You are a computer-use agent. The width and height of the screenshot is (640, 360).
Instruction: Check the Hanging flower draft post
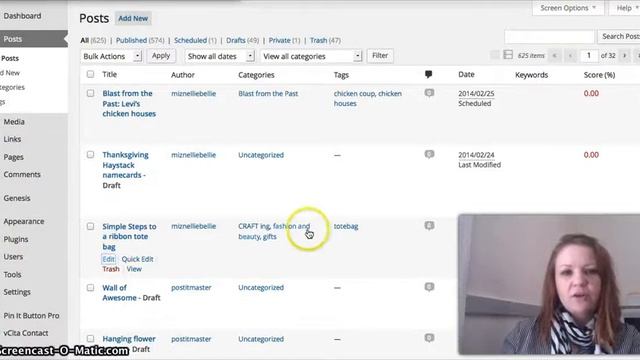(90, 339)
